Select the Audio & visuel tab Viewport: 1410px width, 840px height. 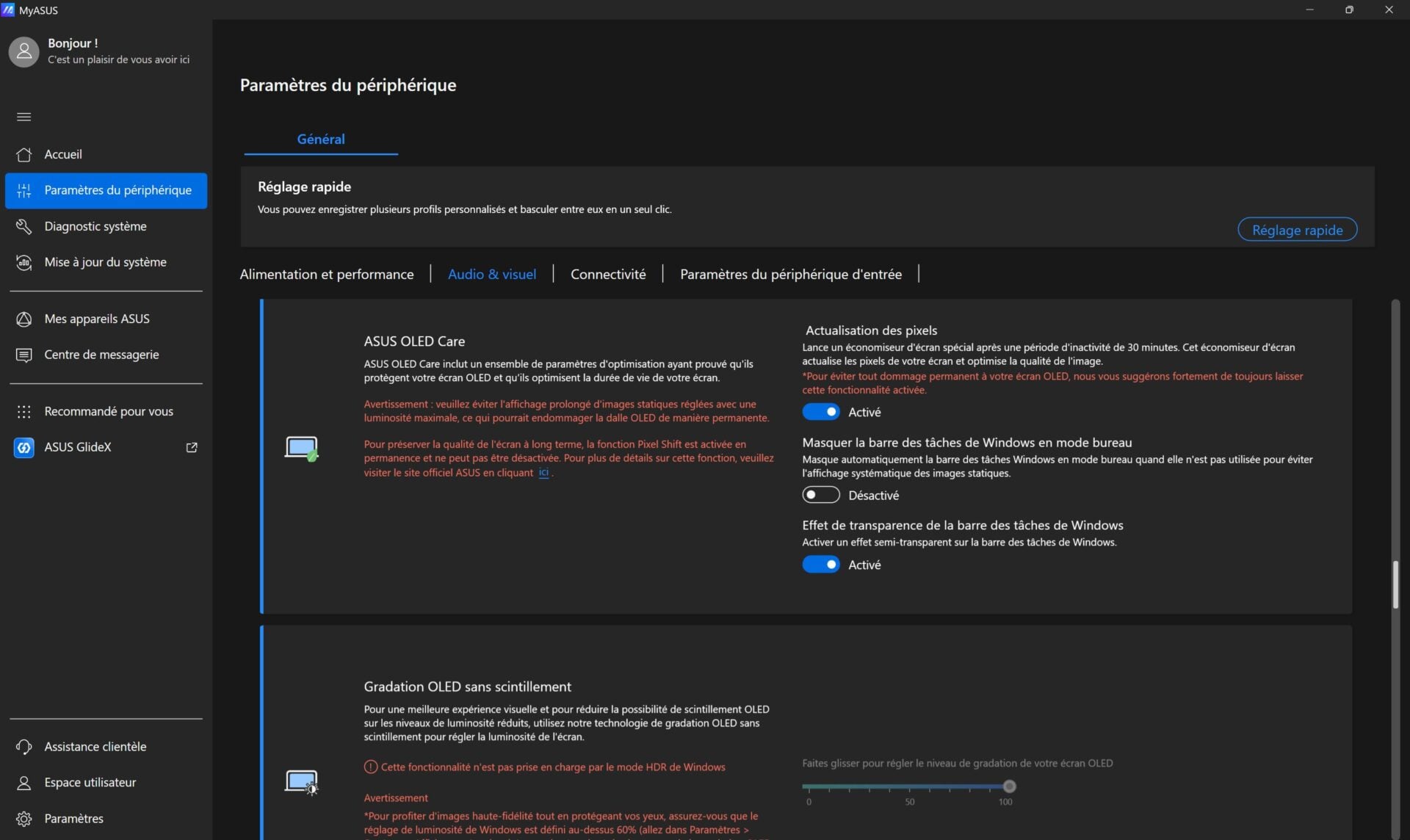492,274
